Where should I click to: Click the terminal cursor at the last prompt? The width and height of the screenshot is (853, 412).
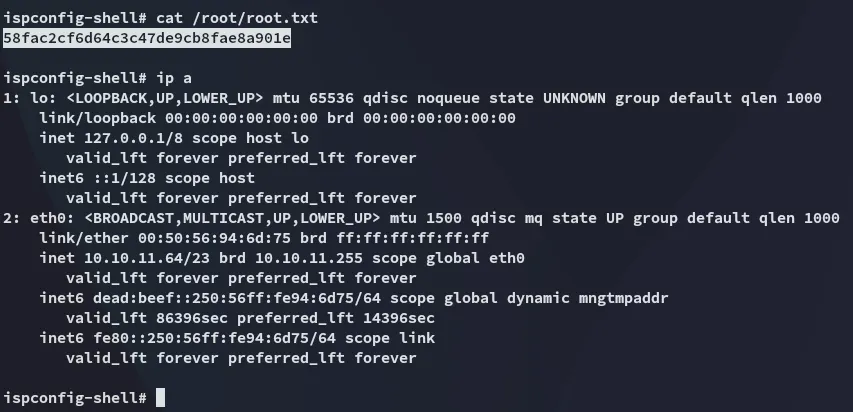click(161, 398)
